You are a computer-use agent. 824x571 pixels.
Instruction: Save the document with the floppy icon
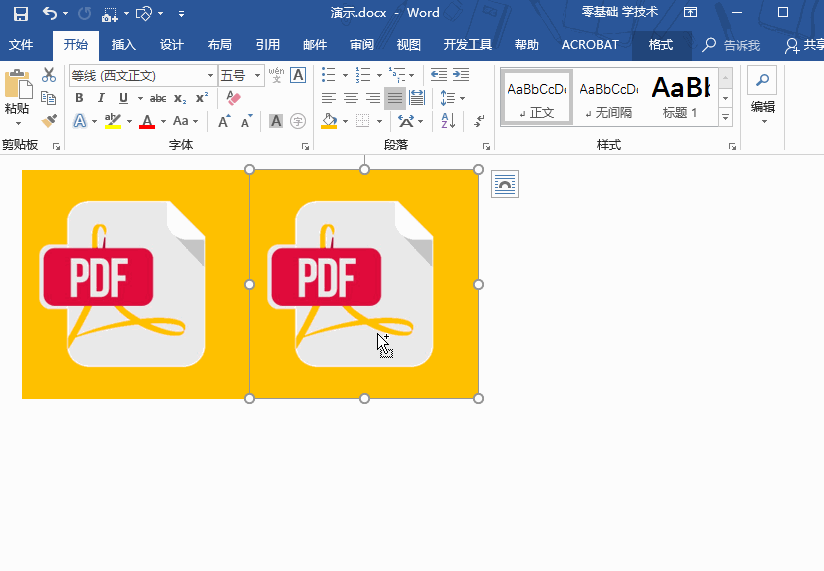[x=21, y=13]
